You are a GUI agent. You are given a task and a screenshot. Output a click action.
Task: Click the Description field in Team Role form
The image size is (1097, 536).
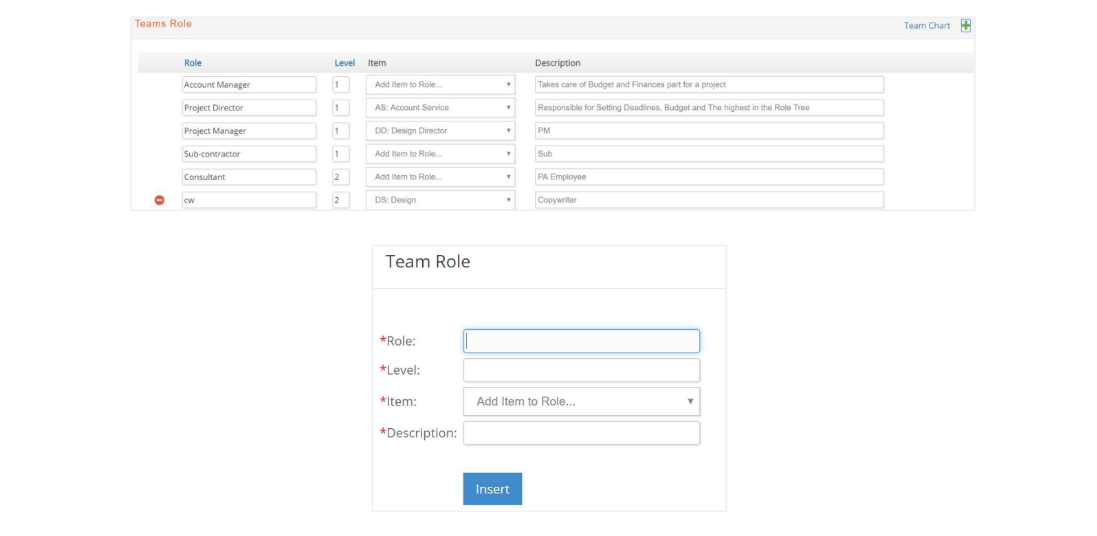581,433
